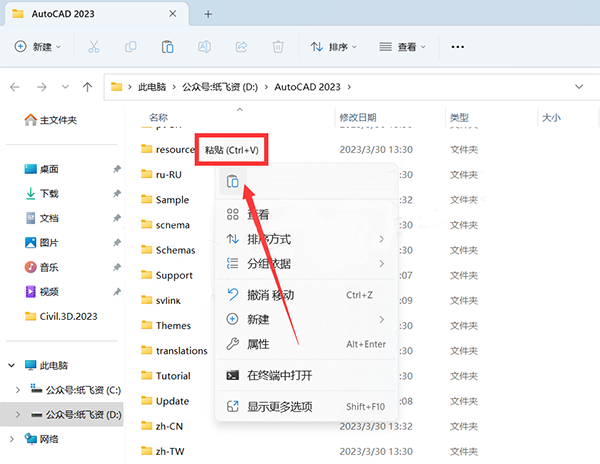Open the three-dot See more menu
600x464 pixels.
(458, 47)
